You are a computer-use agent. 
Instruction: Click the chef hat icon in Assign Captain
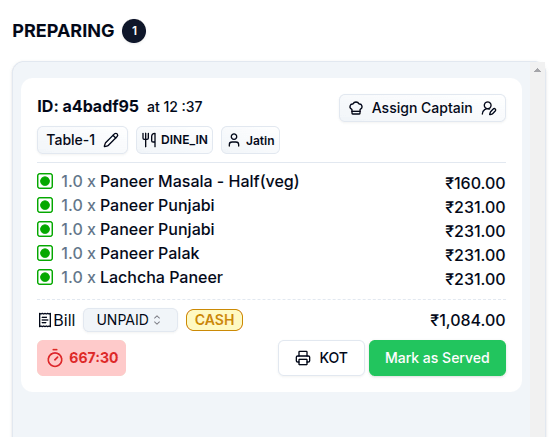(356, 108)
